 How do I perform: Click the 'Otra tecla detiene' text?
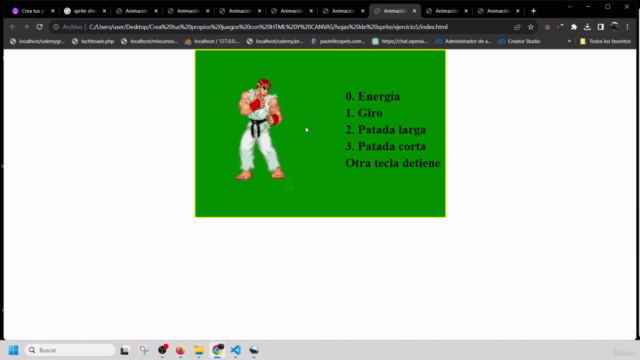393,163
